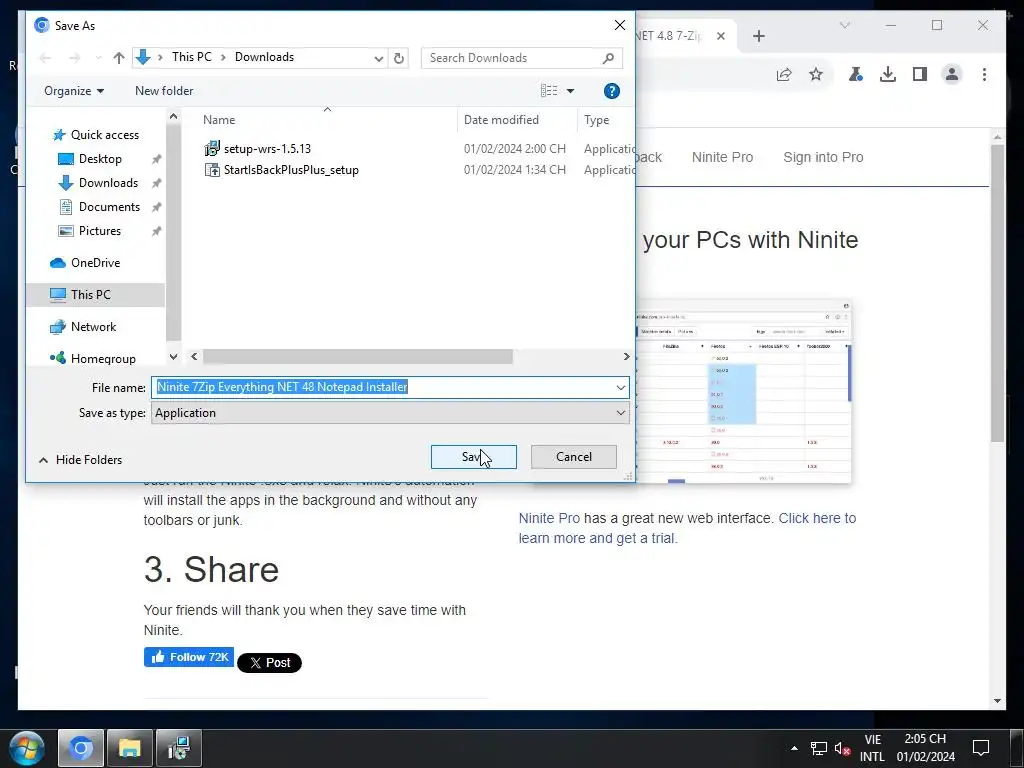The image size is (1024, 768).
Task: Open Chrome downloads icon
Action: click(888, 74)
